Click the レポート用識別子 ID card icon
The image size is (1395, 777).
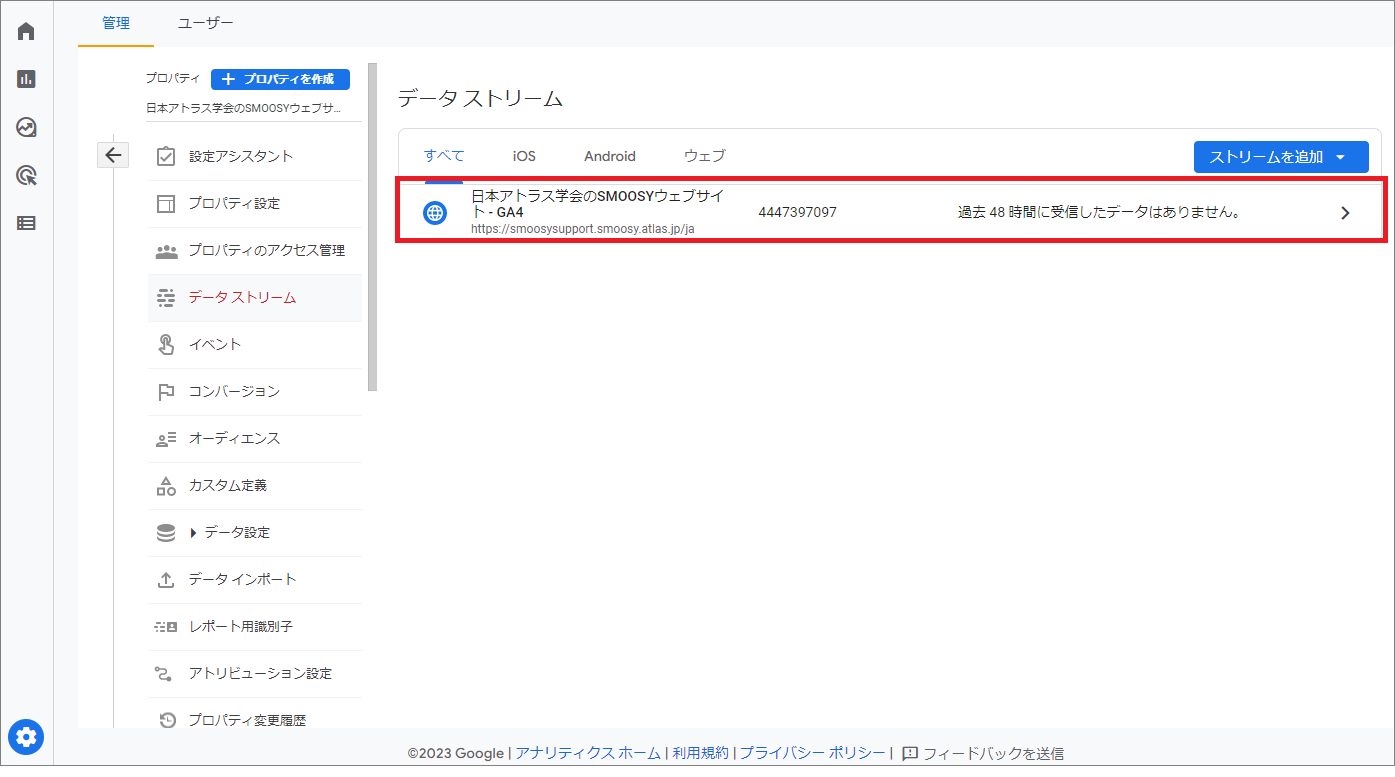click(x=166, y=627)
